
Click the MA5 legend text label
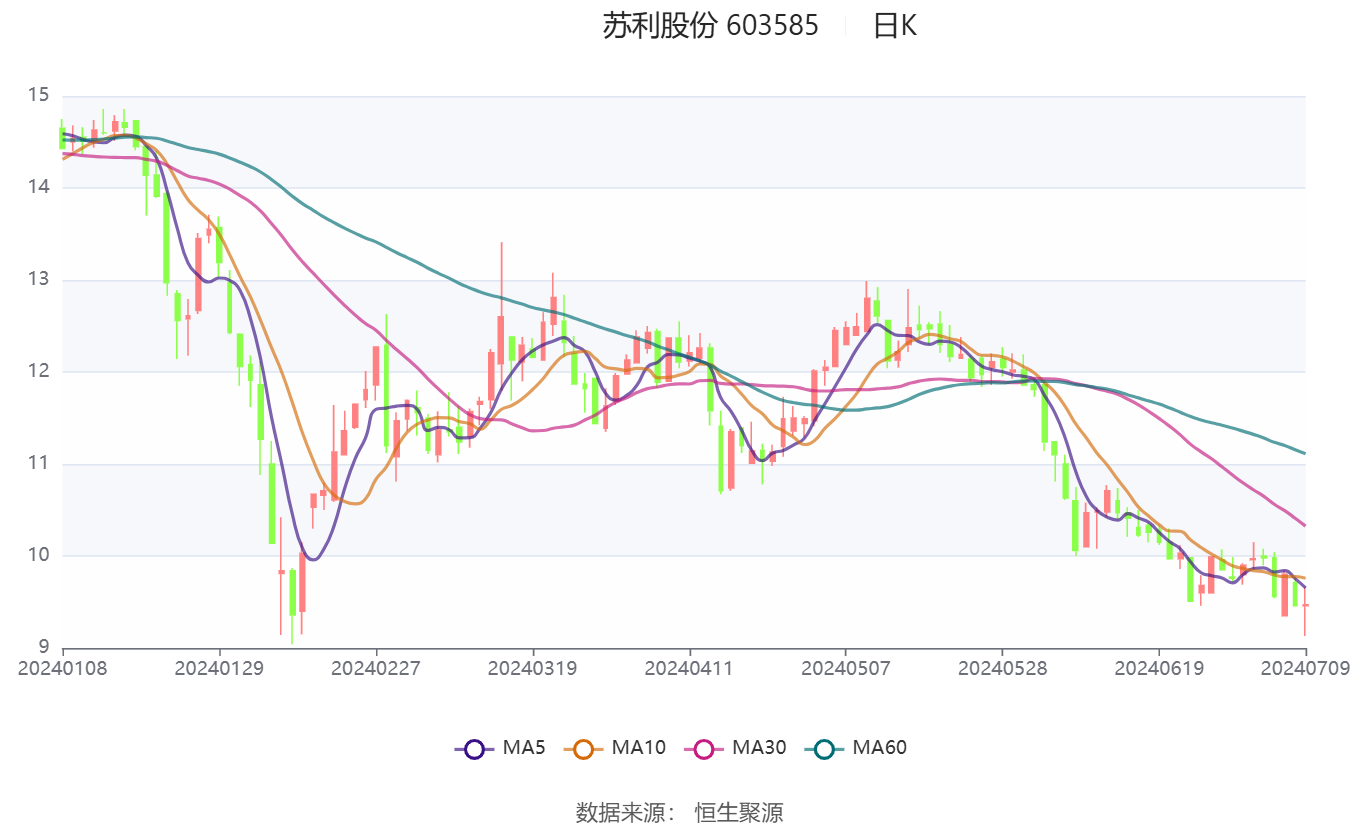[x=524, y=747]
